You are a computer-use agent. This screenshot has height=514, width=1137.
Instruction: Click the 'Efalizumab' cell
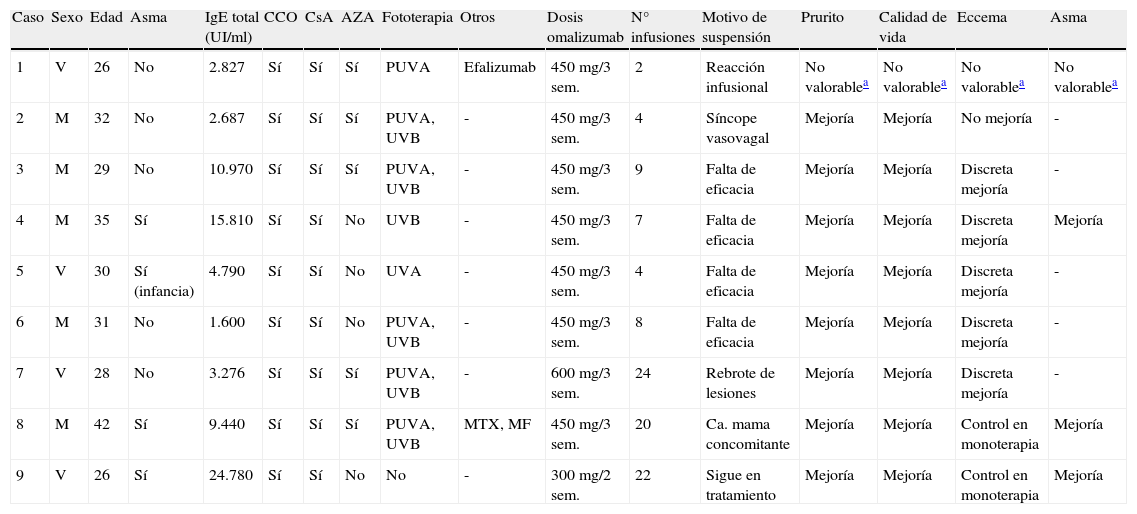[x=500, y=68]
